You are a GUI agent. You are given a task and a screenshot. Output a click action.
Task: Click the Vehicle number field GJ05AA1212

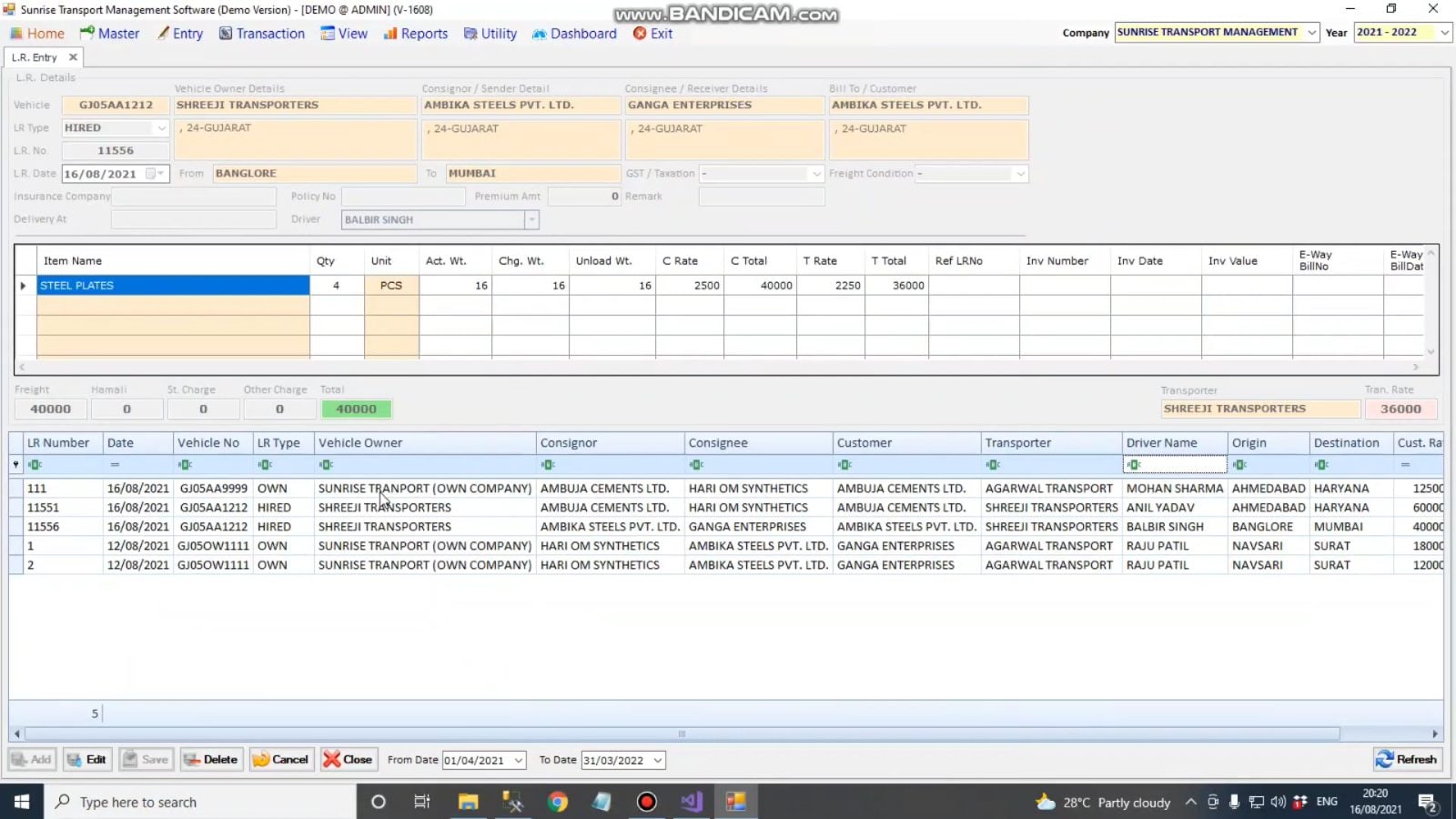[x=116, y=106]
